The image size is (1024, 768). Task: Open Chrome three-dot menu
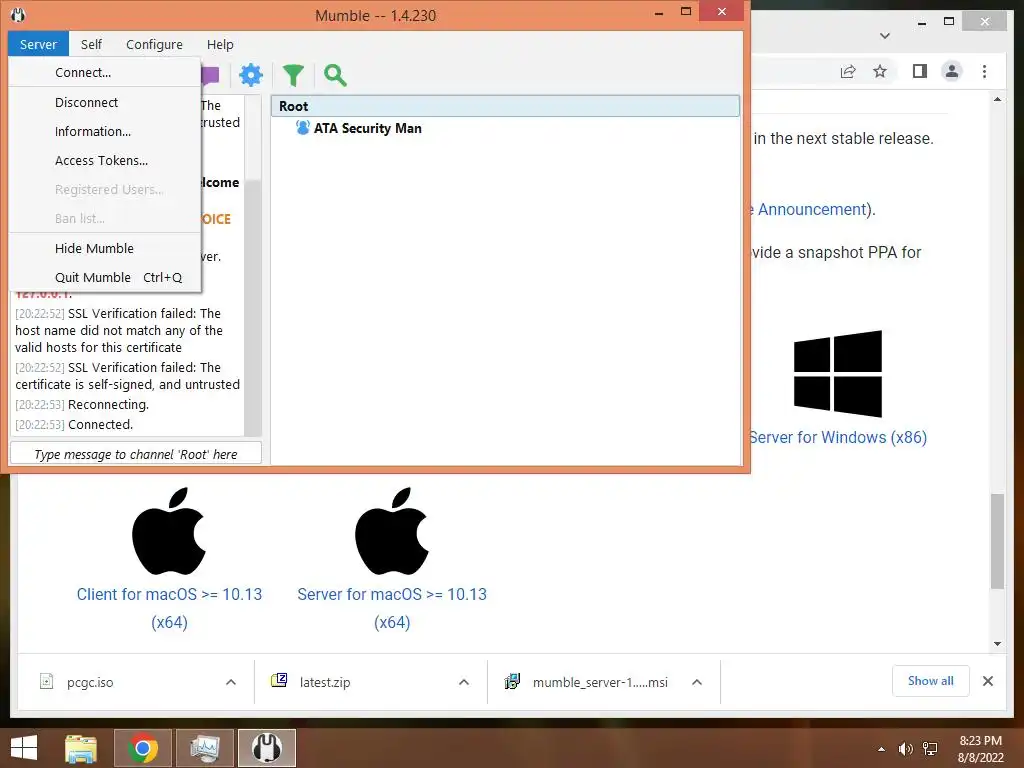(984, 71)
